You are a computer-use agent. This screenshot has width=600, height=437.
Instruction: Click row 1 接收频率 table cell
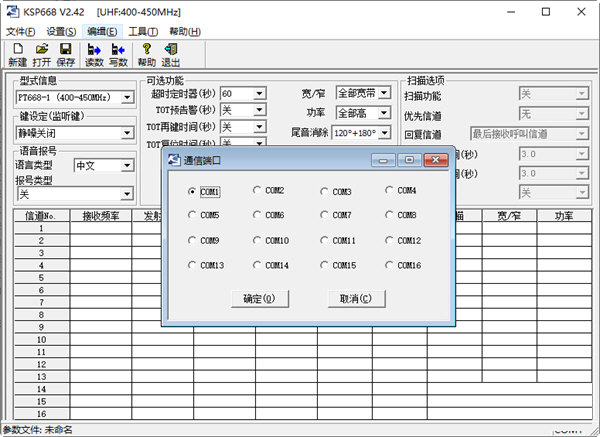coord(100,229)
